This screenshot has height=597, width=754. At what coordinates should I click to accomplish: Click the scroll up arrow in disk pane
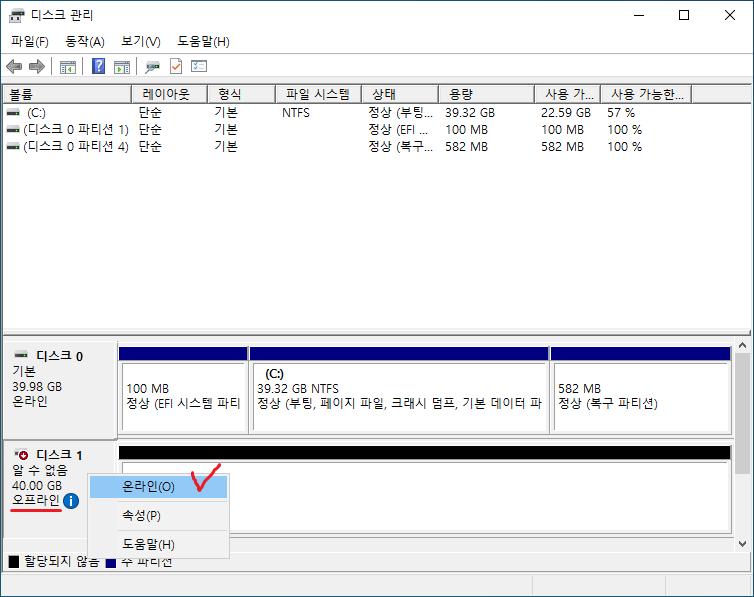pos(742,346)
